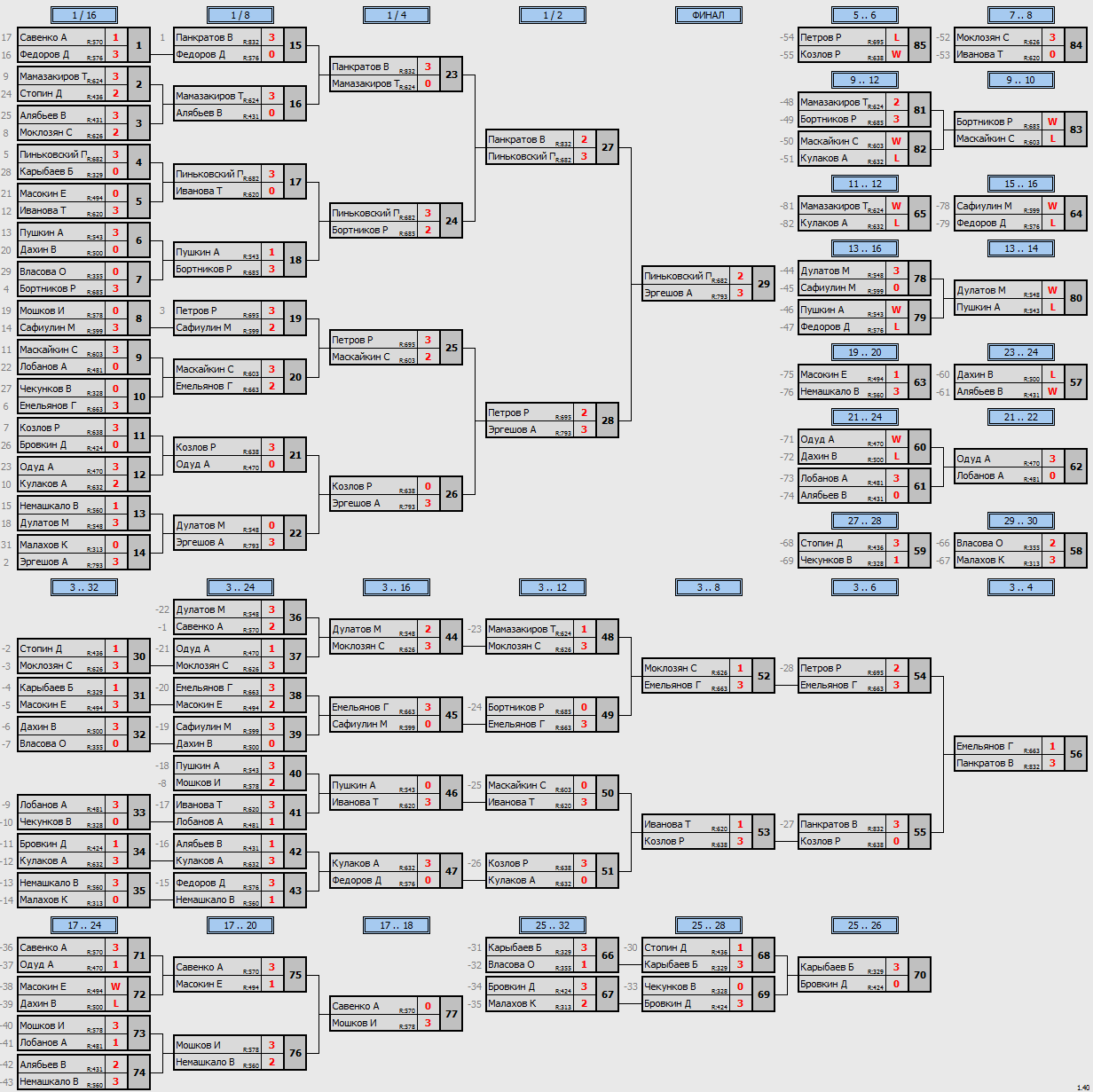Click the 27 .. 28 placement header
Viewport: 1093px width, 1092px height.
click(865, 521)
